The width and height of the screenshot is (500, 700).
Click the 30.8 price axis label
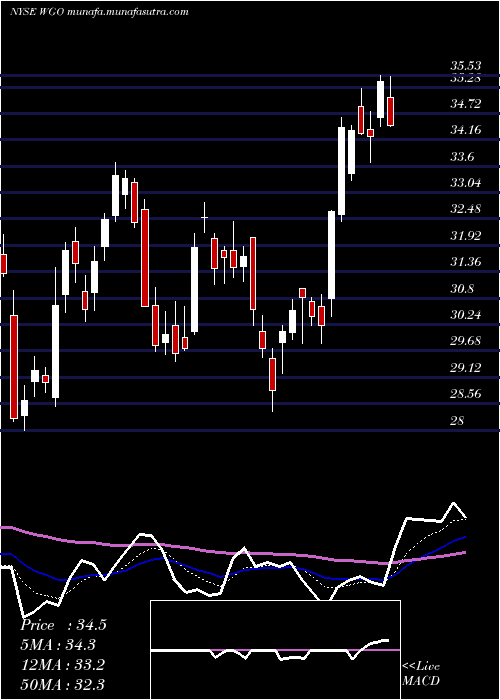tap(462, 289)
